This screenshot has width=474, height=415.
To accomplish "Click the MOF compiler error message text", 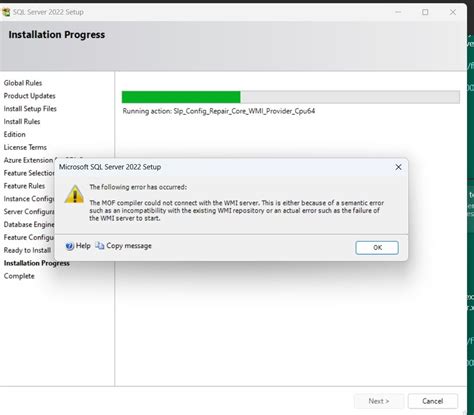I will coord(236,210).
